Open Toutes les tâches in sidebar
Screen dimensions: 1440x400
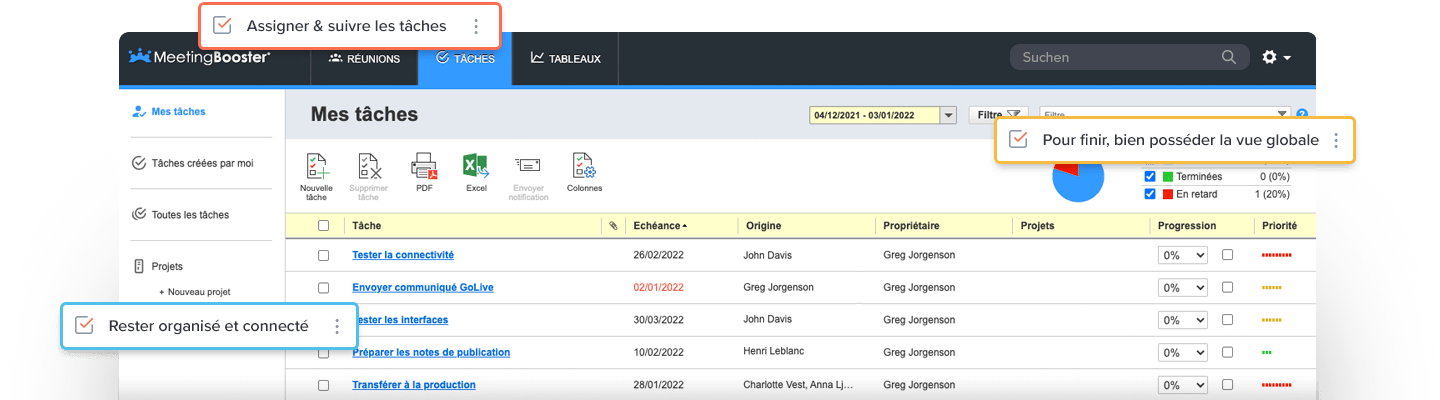(x=190, y=214)
